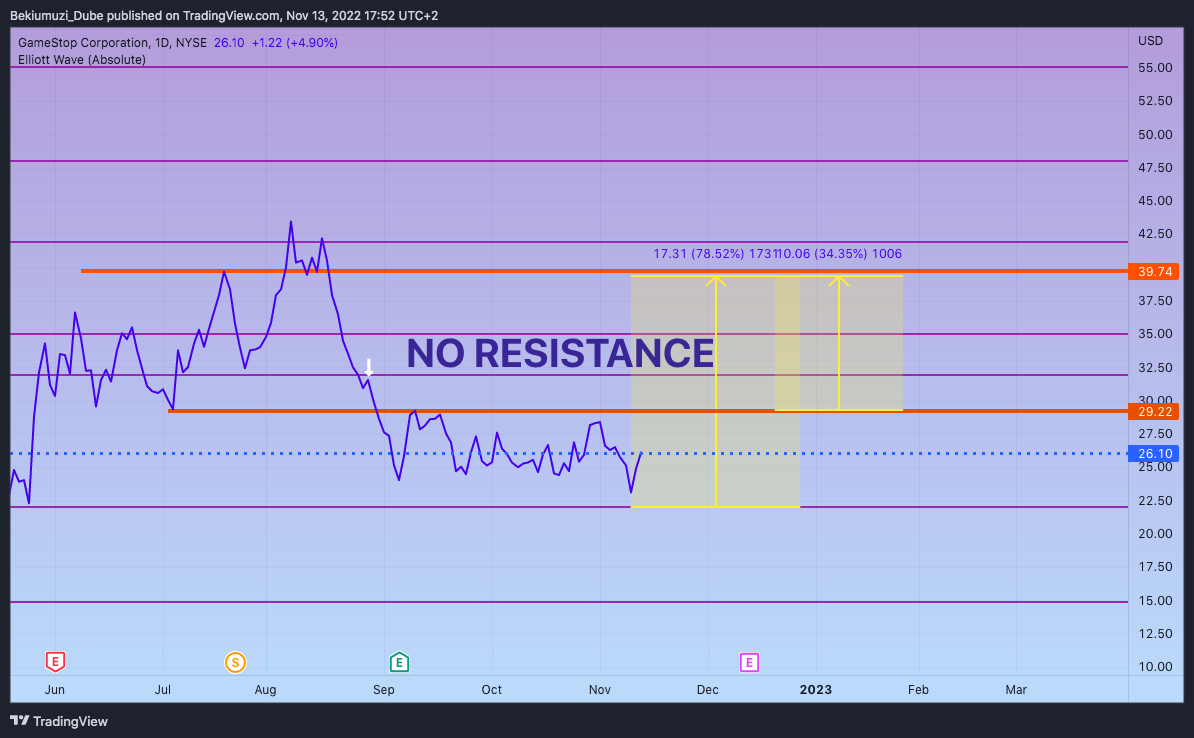Click the 39.74 orange price label
This screenshot has height=738, width=1194.
pyautogui.click(x=1154, y=272)
